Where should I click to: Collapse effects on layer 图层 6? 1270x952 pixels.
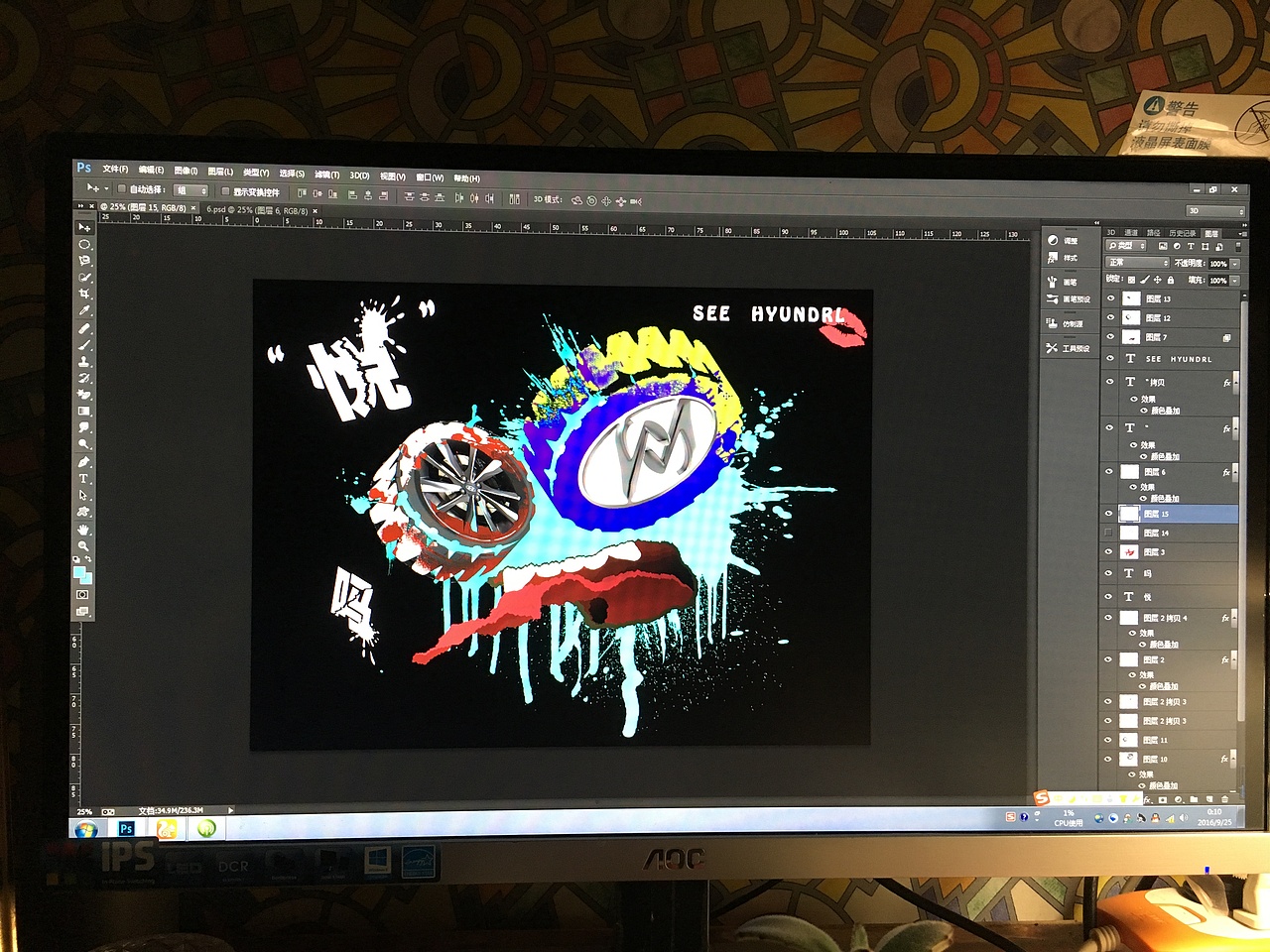tap(1236, 473)
